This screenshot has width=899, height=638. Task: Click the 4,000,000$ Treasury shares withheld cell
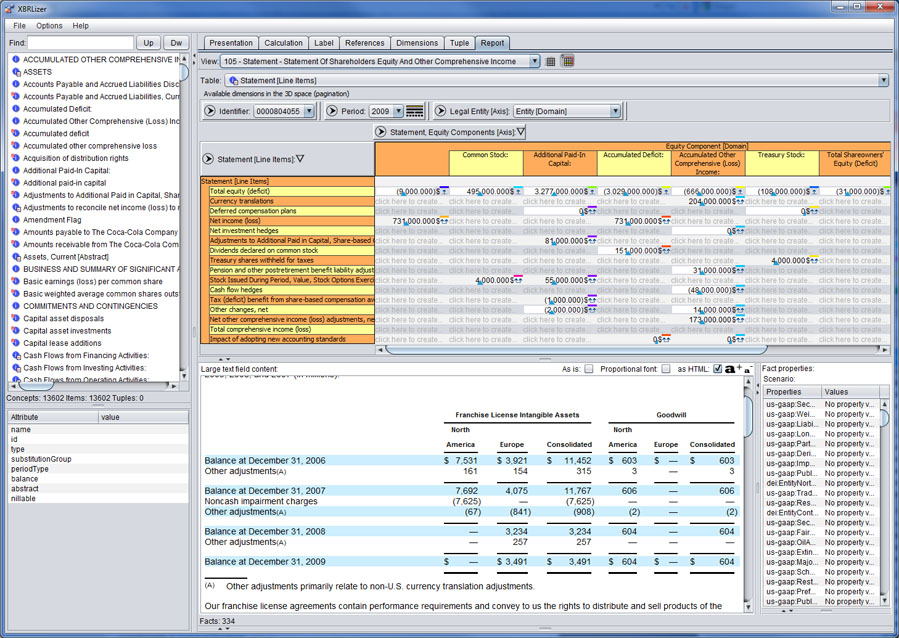tap(781, 260)
